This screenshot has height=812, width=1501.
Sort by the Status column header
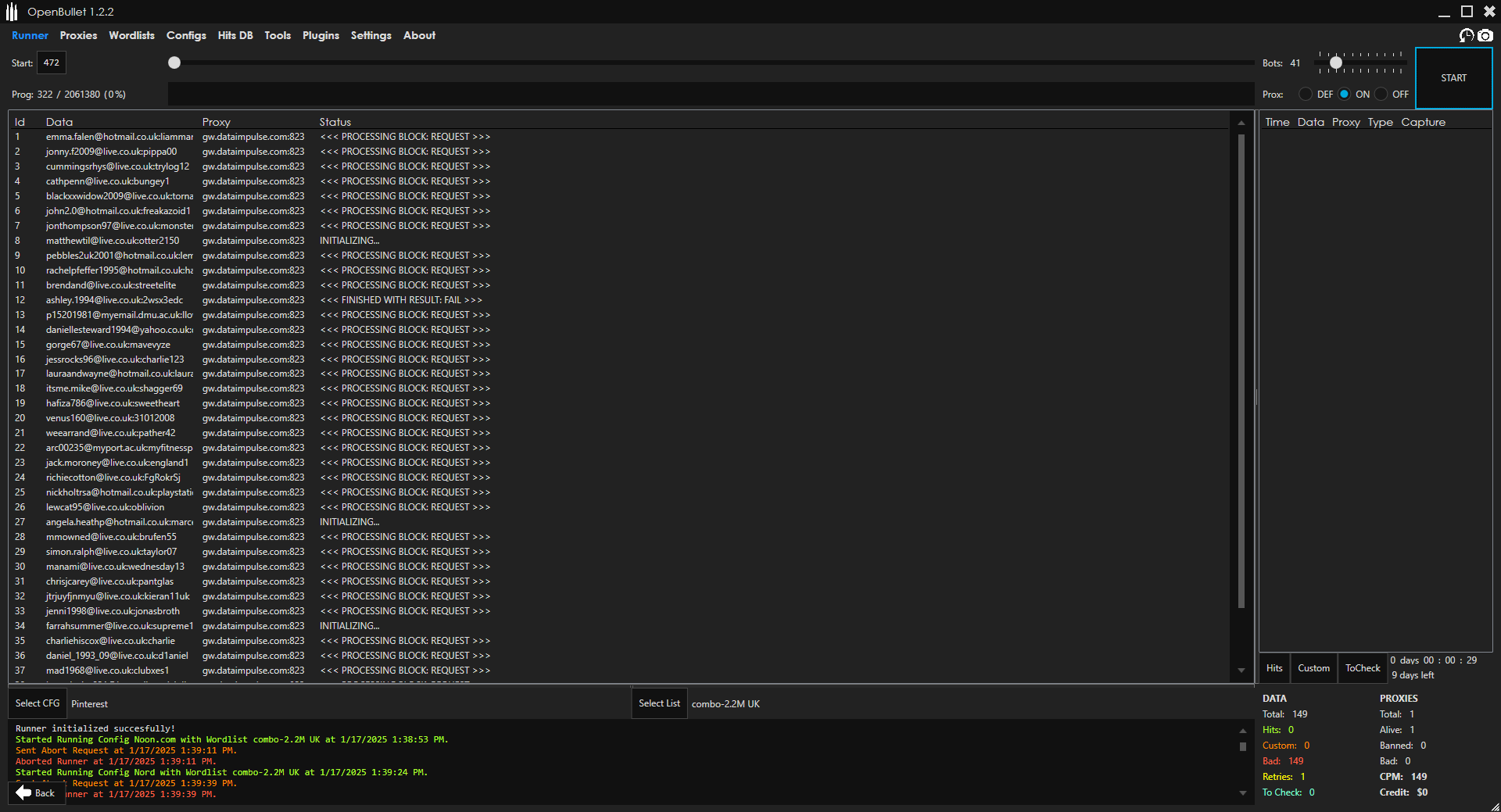(335, 122)
